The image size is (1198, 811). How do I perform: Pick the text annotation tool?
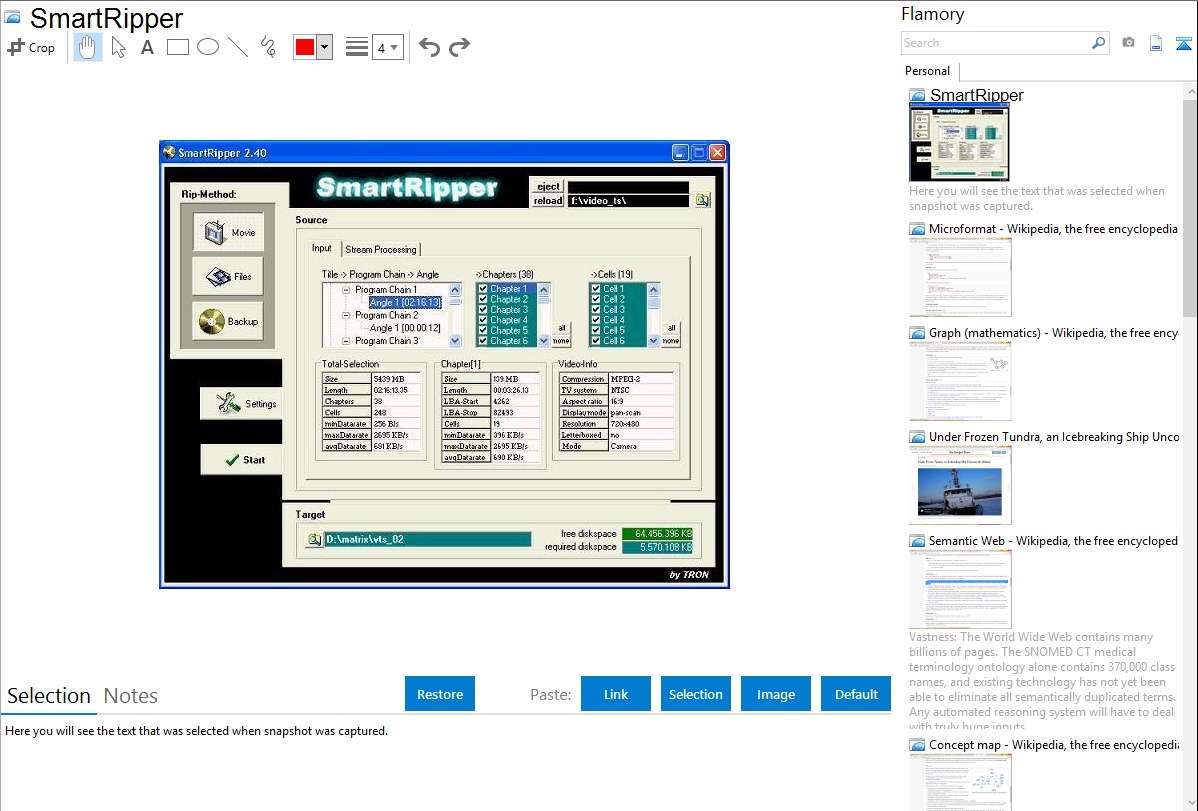147,47
